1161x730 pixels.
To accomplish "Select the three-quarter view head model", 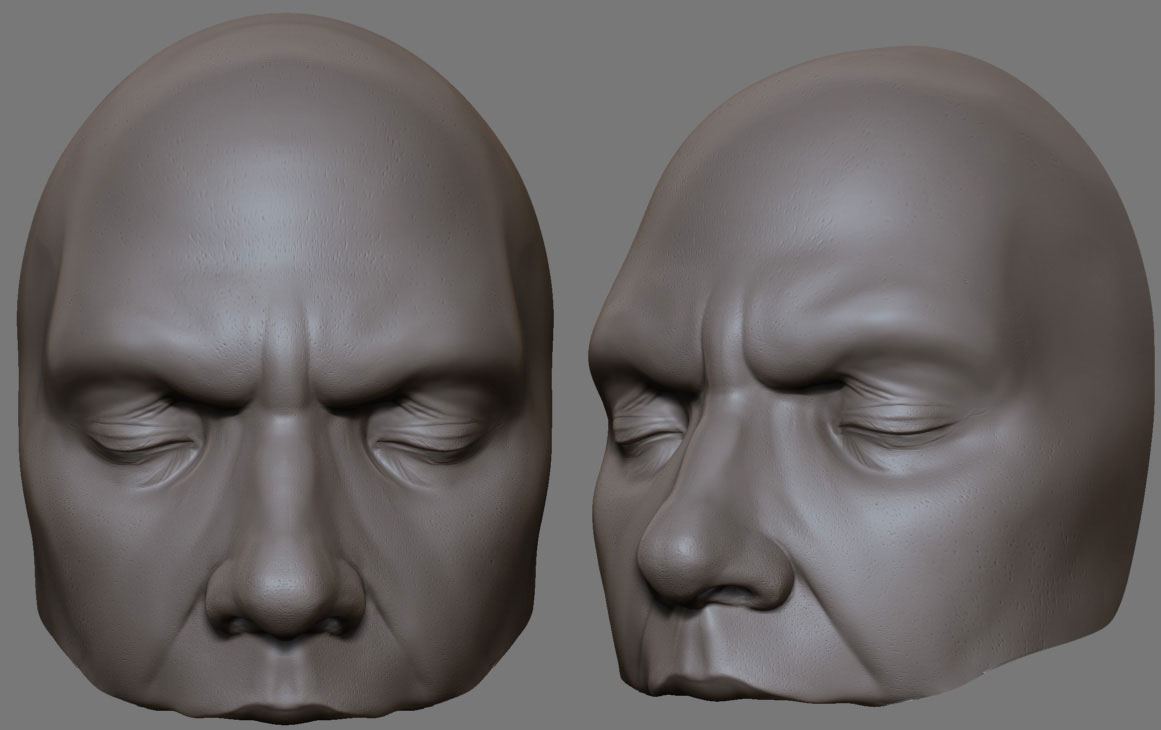I will point(871,377).
